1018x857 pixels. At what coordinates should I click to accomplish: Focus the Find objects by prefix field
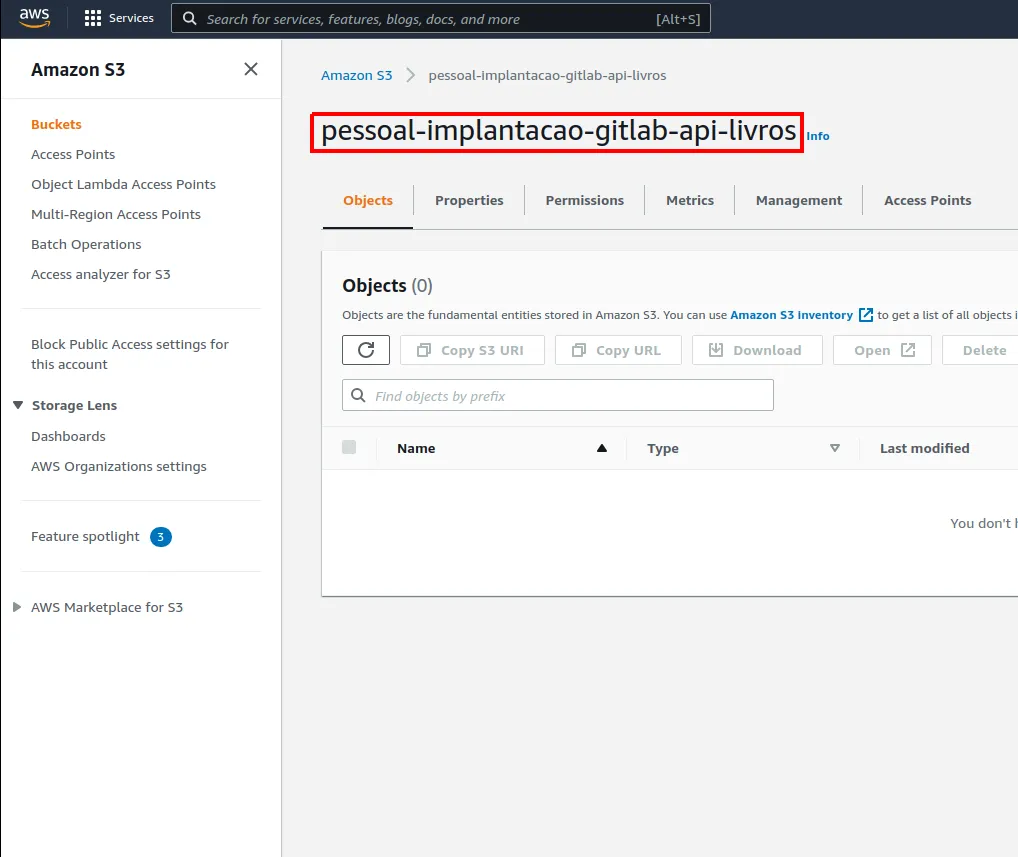pyautogui.click(x=558, y=395)
